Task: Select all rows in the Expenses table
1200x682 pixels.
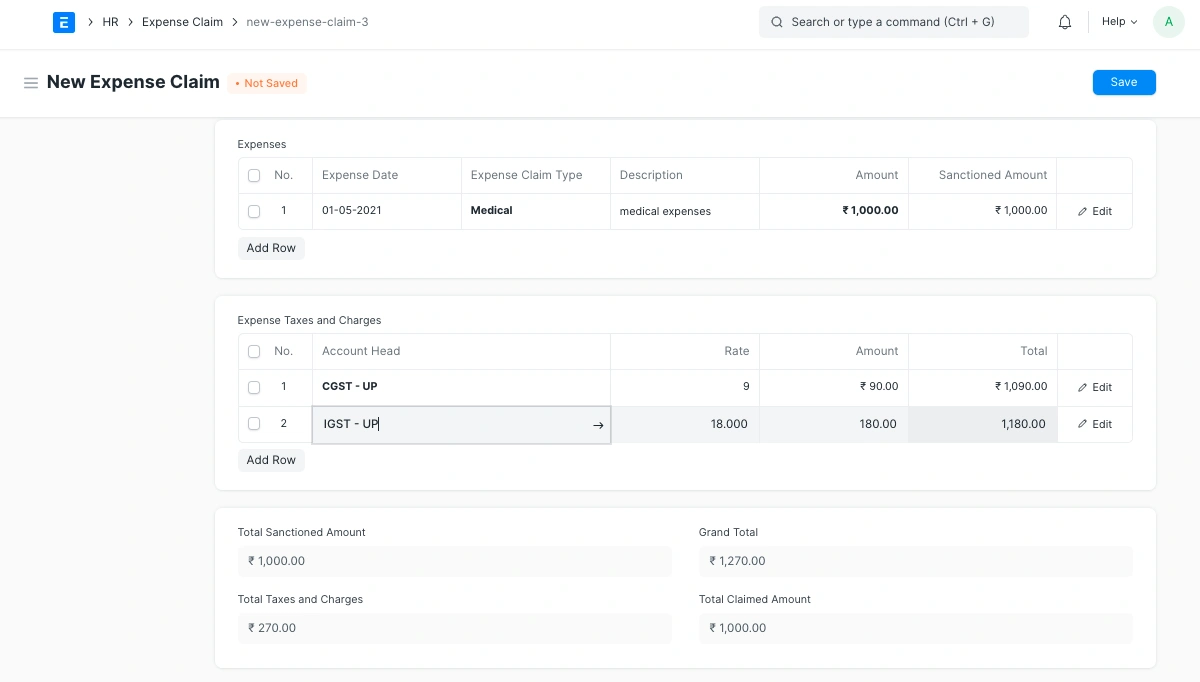Action: (253, 174)
